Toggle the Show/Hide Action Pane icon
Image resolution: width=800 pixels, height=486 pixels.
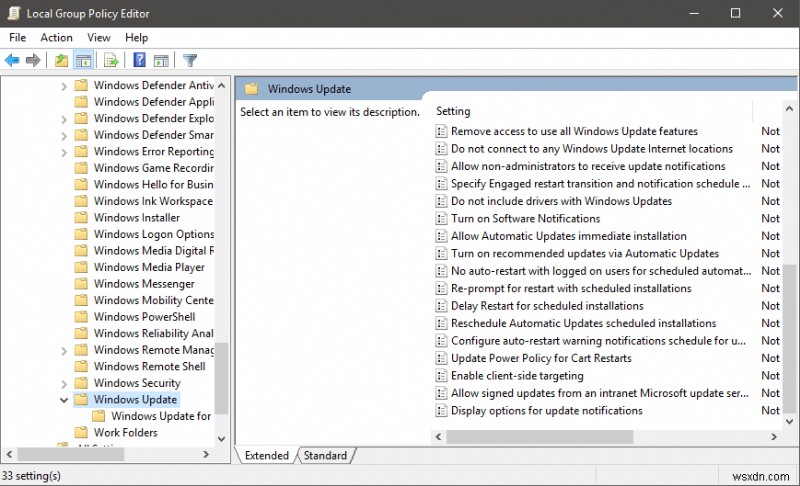[161, 60]
